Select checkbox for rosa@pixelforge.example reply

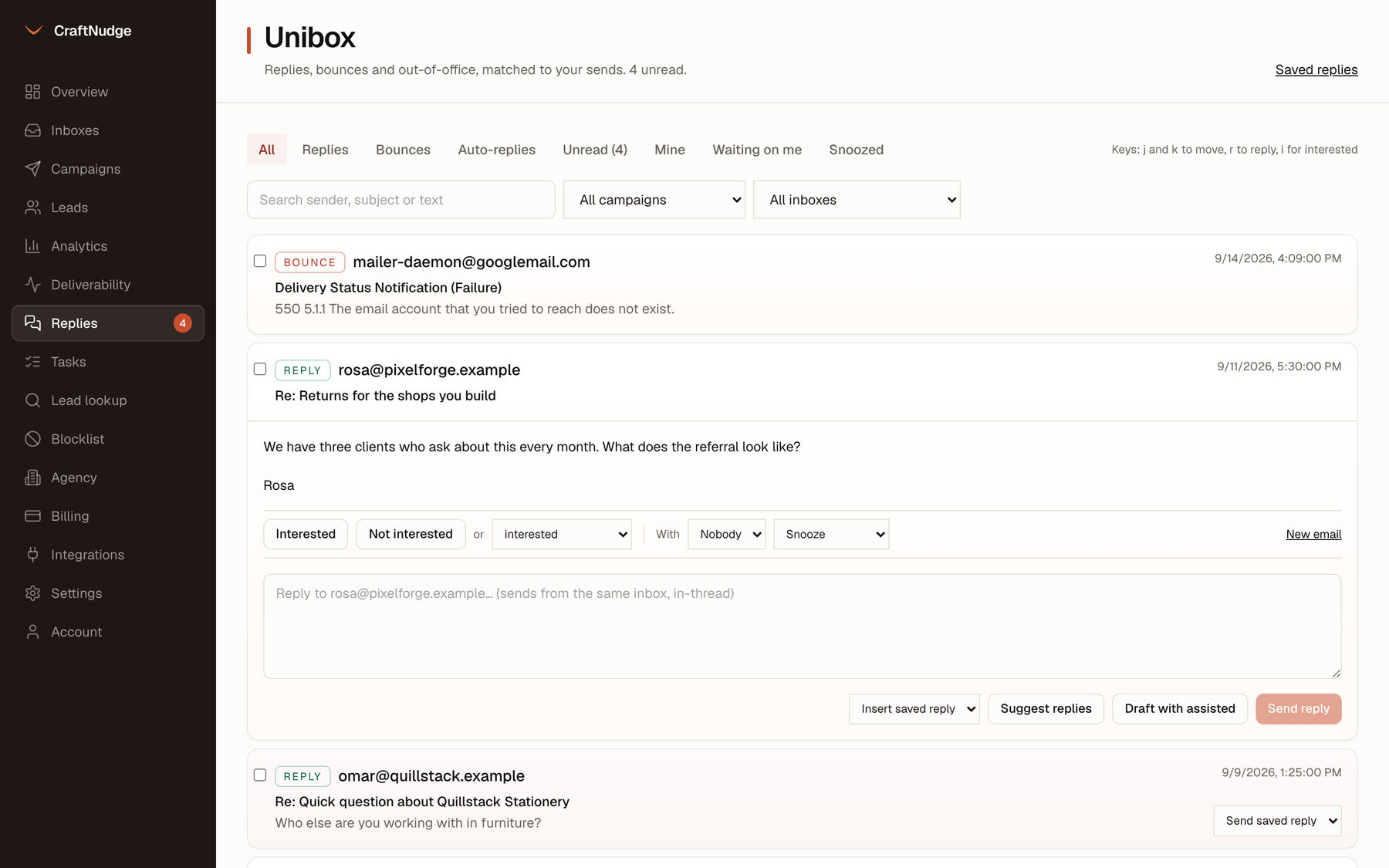[260, 370]
